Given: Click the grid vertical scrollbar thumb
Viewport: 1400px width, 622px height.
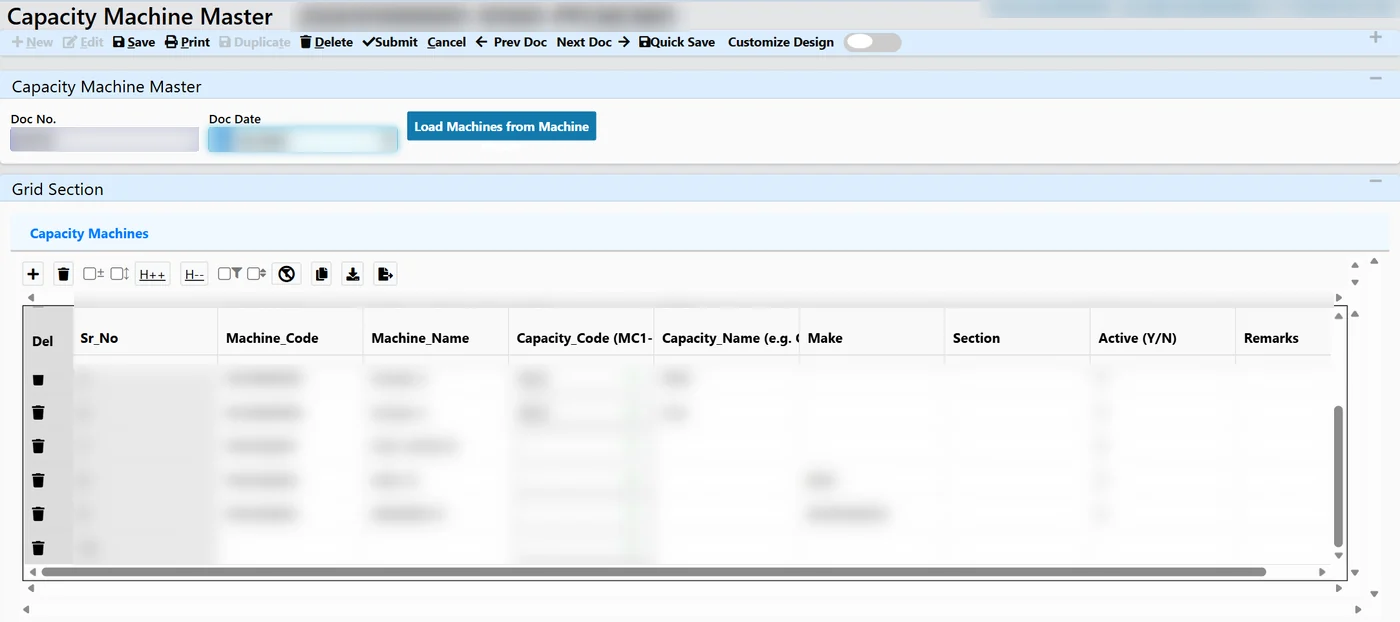Looking at the screenshot, I should pyautogui.click(x=1339, y=476).
